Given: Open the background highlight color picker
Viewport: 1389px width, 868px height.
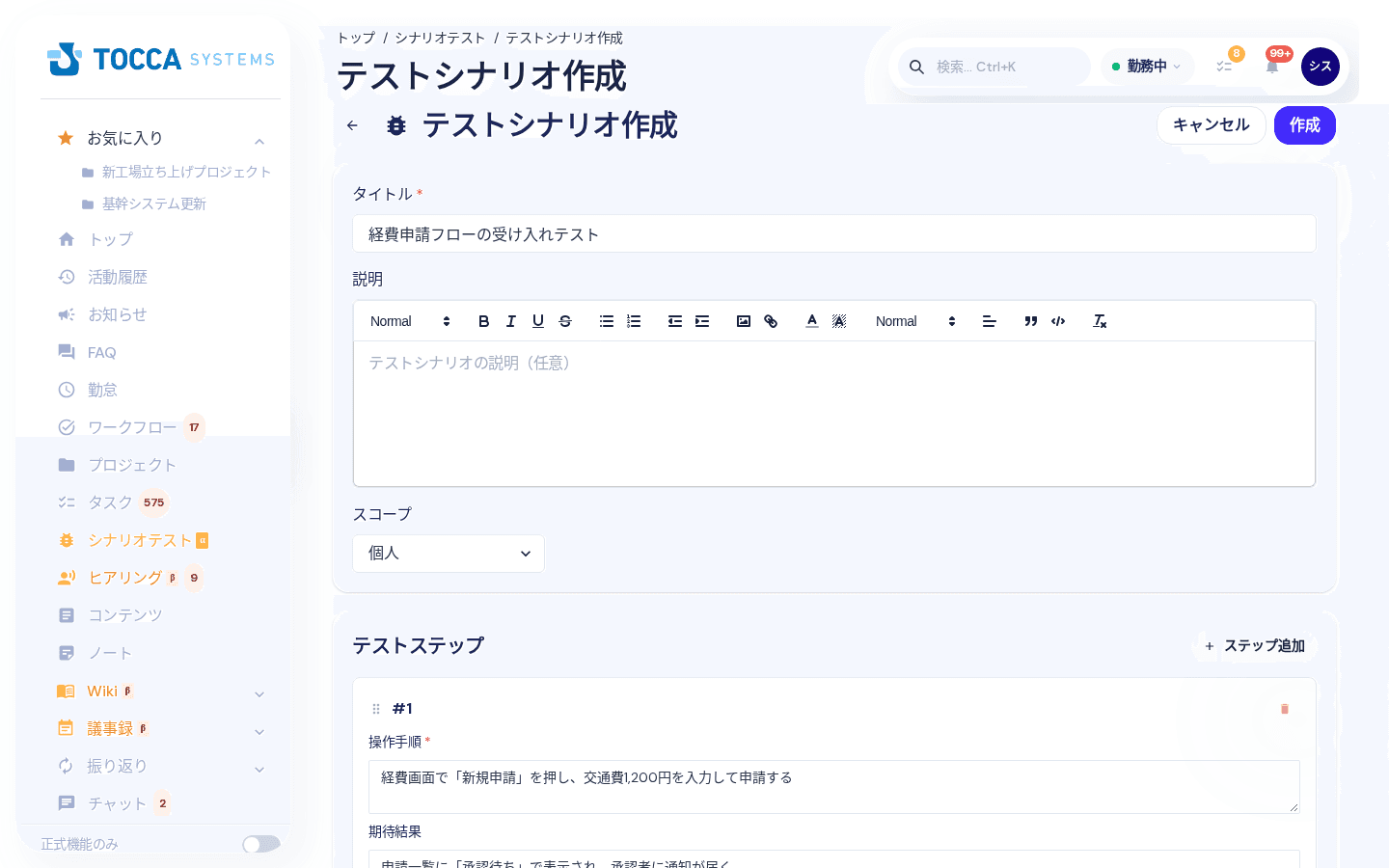Looking at the screenshot, I should pyautogui.click(x=839, y=321).
